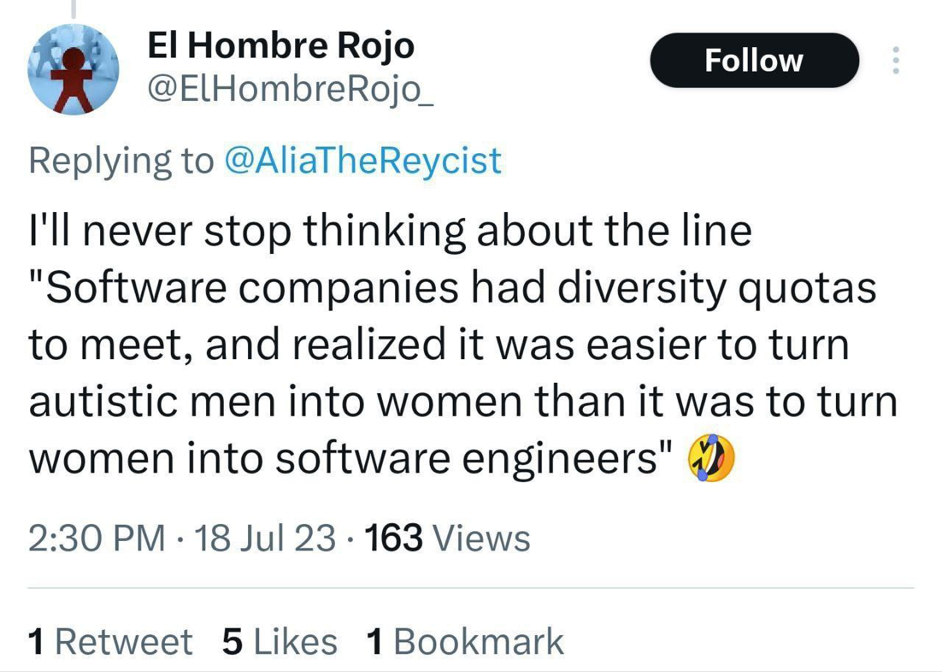Show who gave the 5 Likes
Viewport: 942px width, 672px height.
[280, 641]
